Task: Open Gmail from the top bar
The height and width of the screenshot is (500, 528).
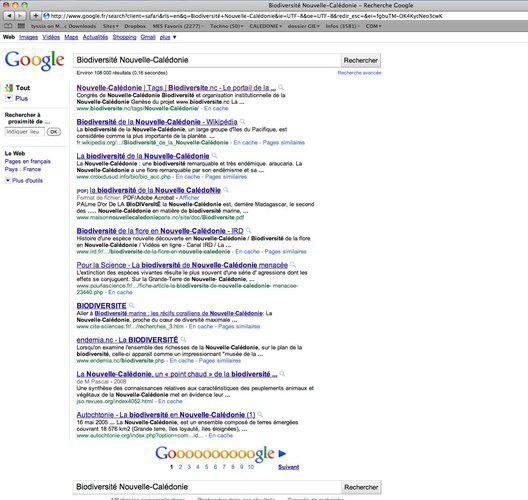Action: (x=148, y=37)
